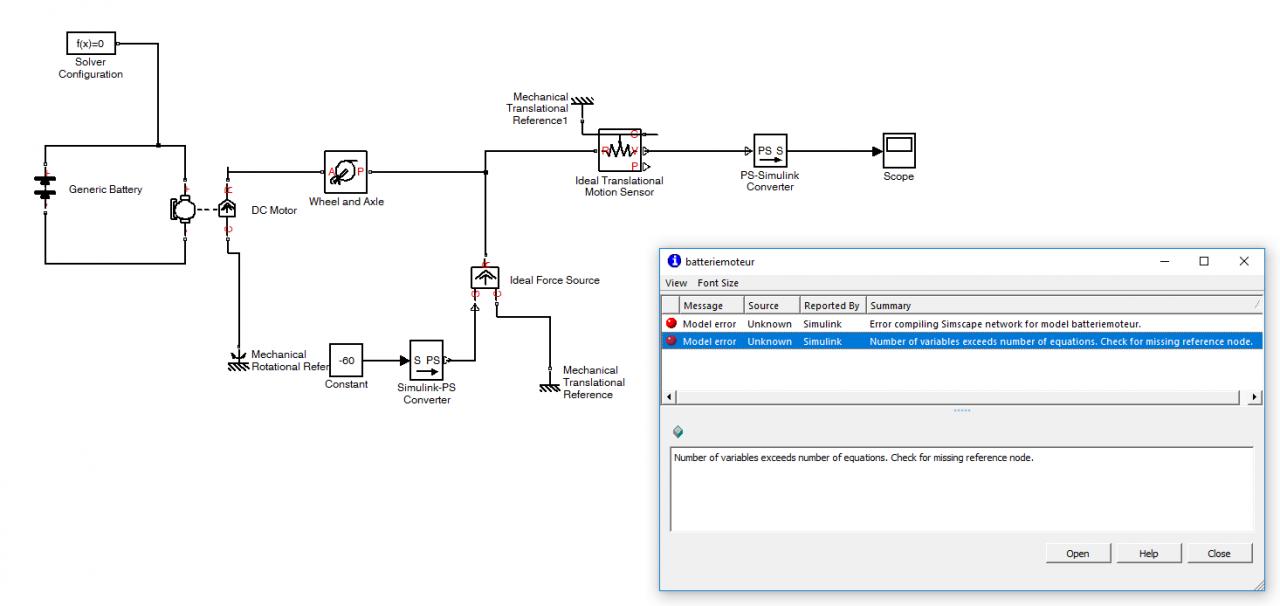Select the Solver Configuration block

[91, 43]
